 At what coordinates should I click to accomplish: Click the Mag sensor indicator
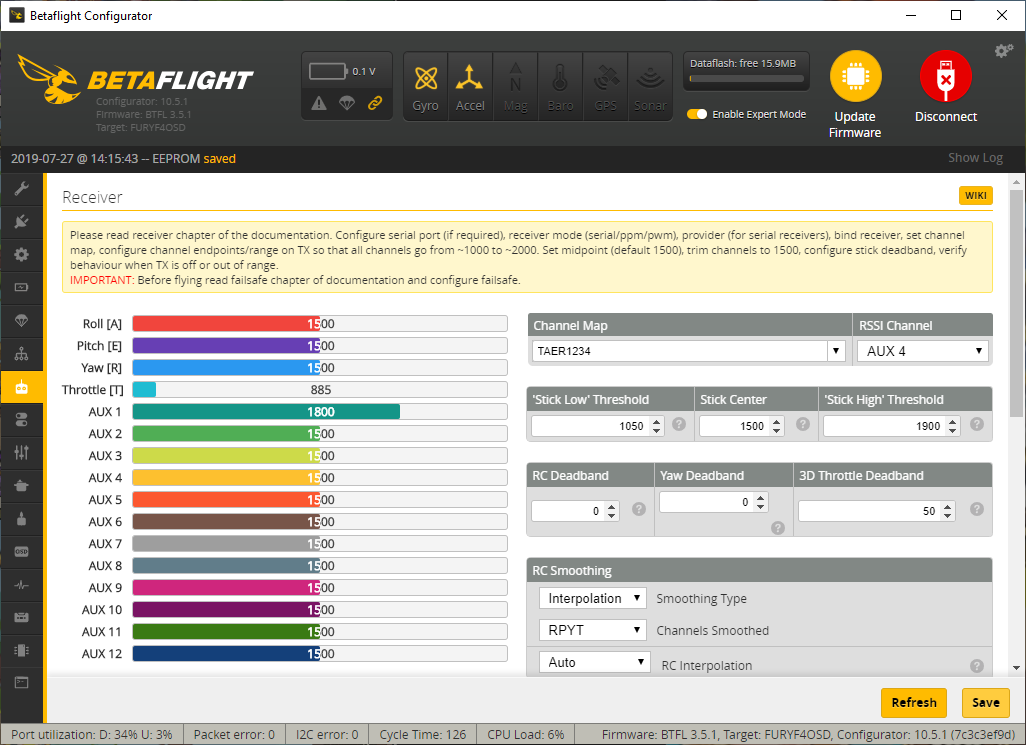tap(515, 86)
